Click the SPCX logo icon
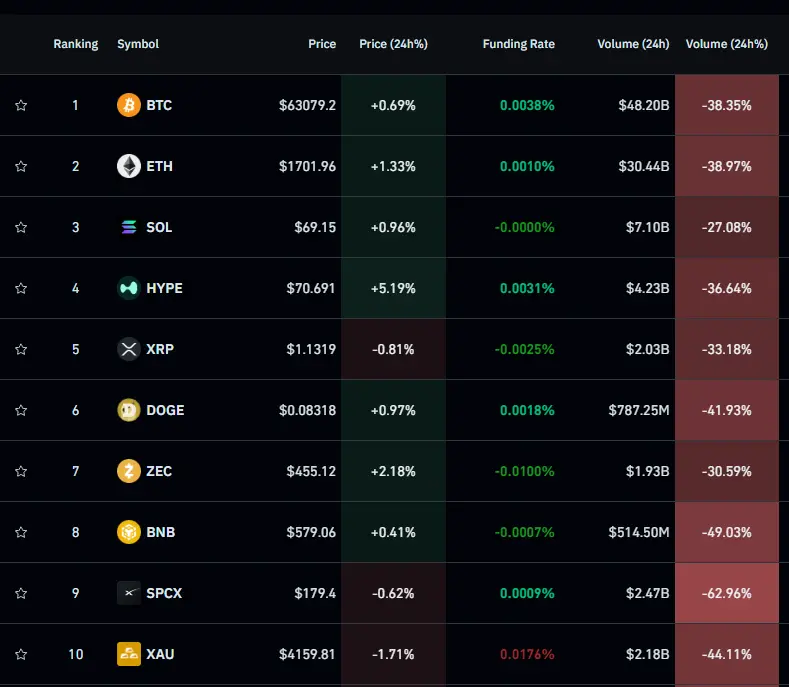This screenshot has width=789, height=687. tap(129, 593)
